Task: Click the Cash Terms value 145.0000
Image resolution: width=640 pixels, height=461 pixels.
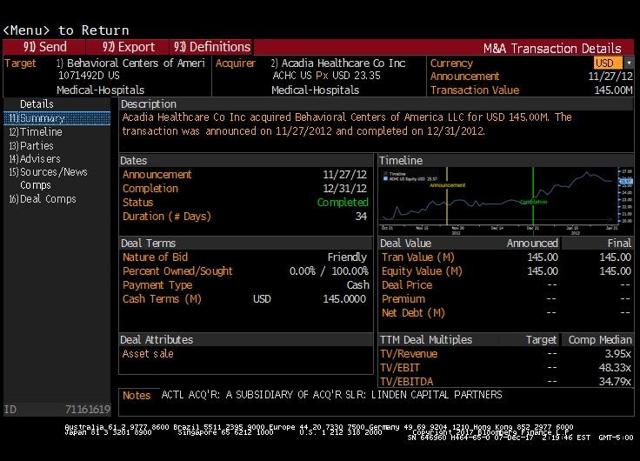Action: (x=344, y=299)
